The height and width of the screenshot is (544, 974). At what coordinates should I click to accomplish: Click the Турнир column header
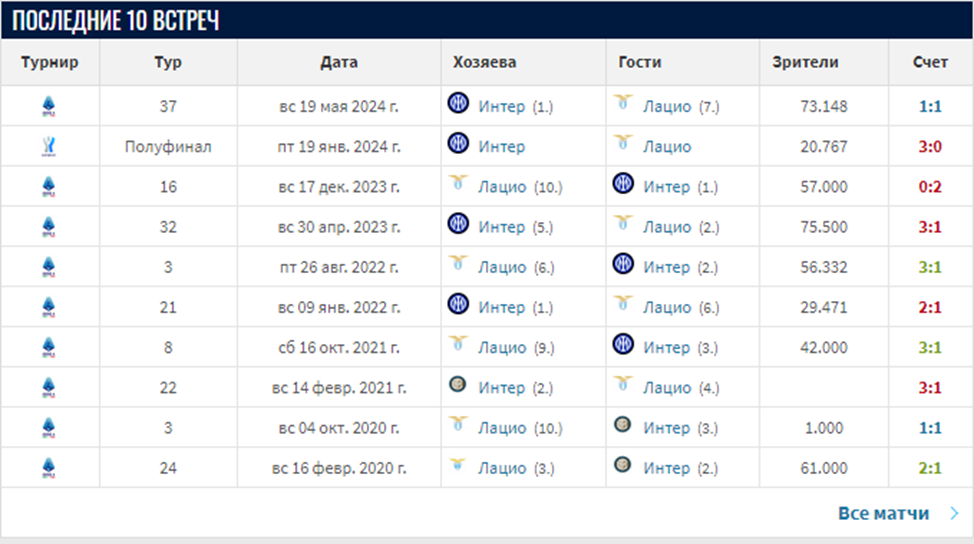[x=49, y=62]
